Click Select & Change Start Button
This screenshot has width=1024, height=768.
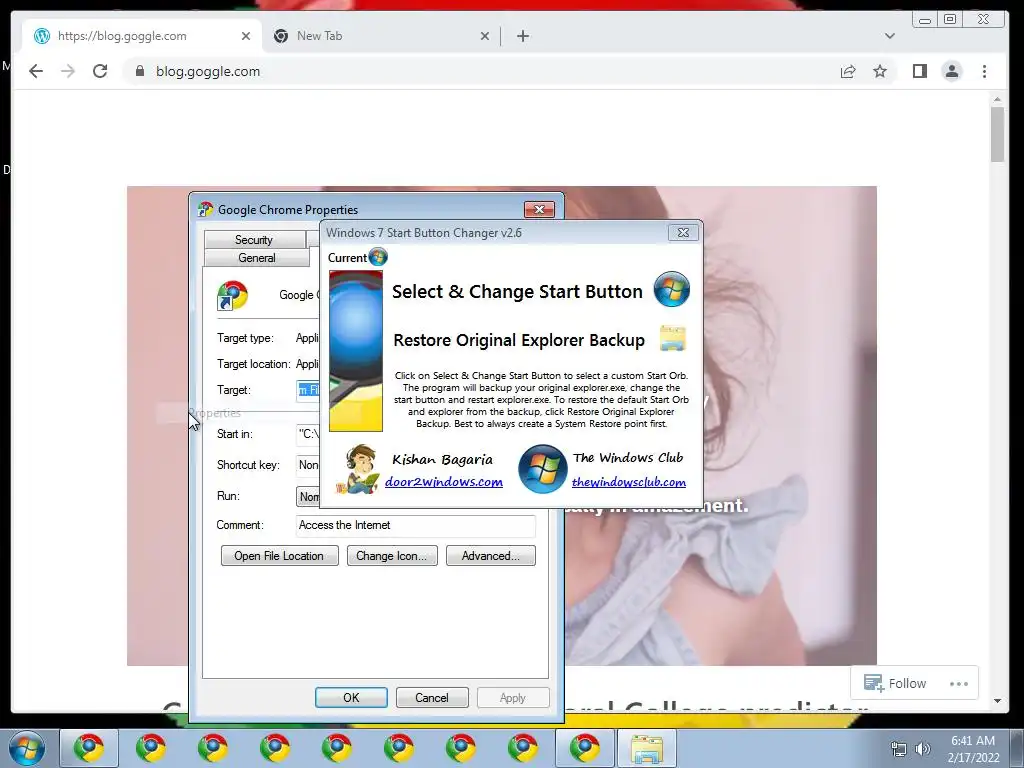(517, 291)
